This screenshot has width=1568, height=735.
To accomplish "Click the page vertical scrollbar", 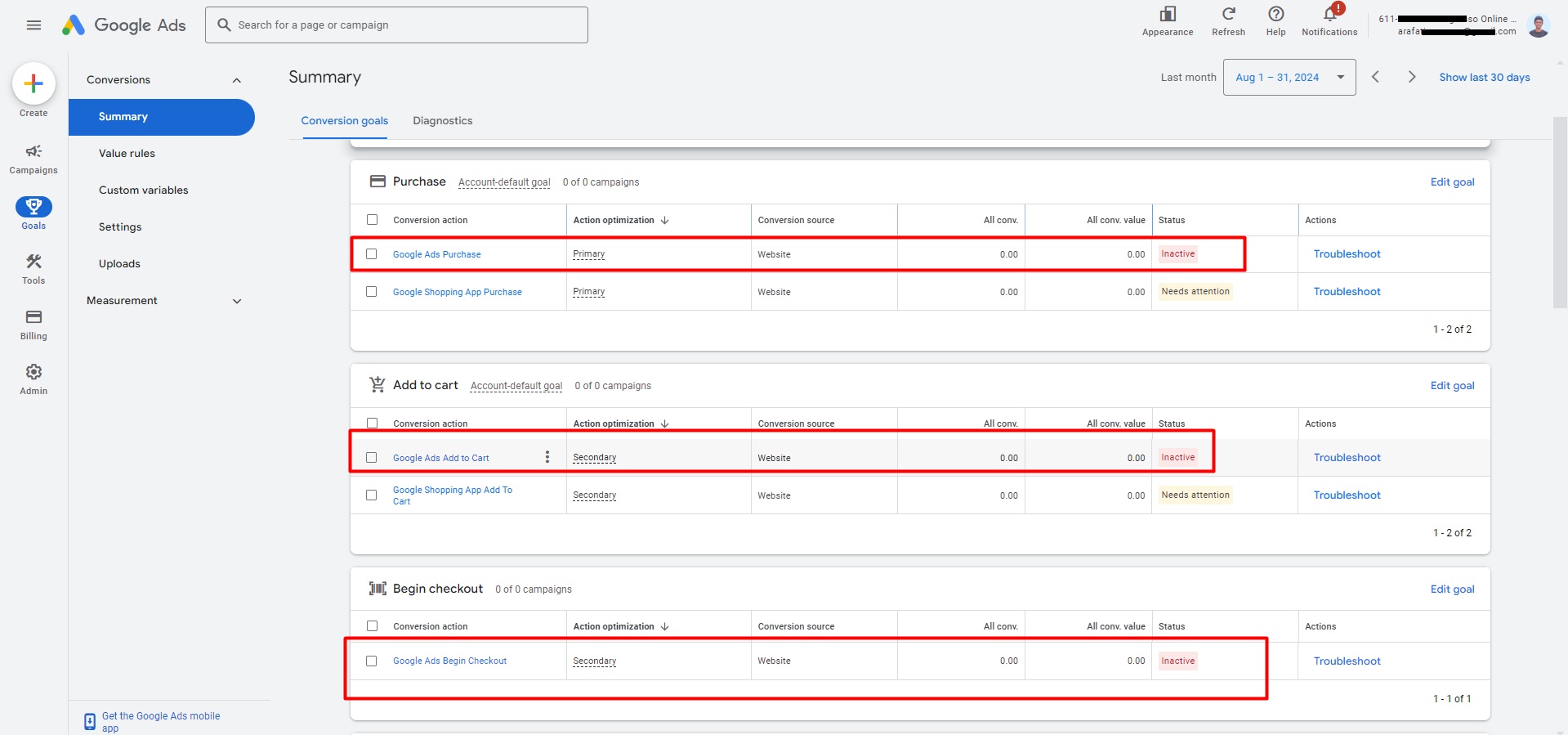I will pos(1560,213).
